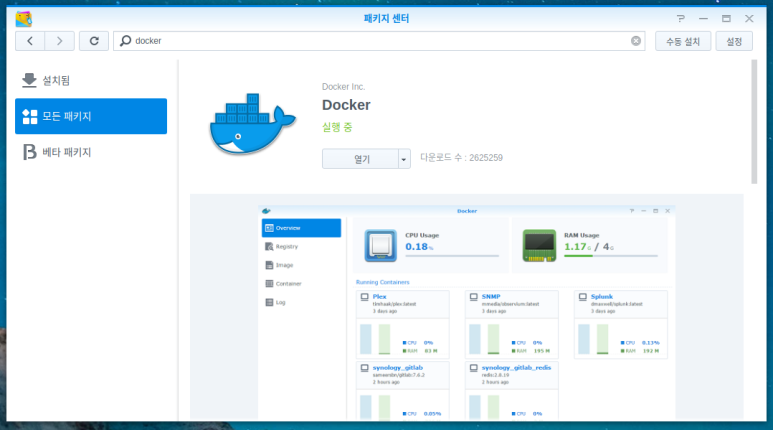Click the beta B icon in the sidebar

pos(30,152)
